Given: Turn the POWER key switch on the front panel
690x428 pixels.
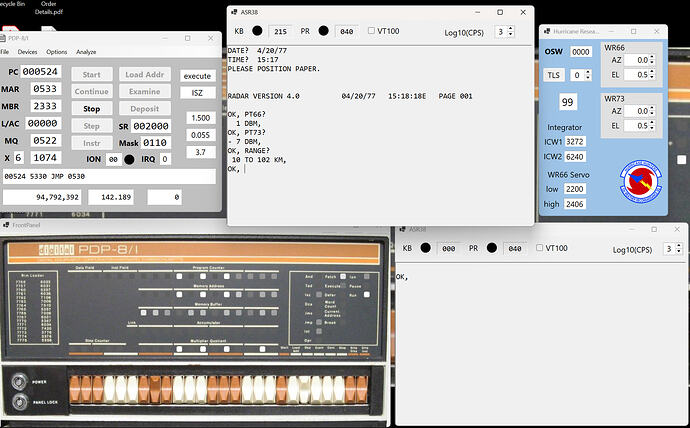Looking at the screenshot, I should (19, 382).
